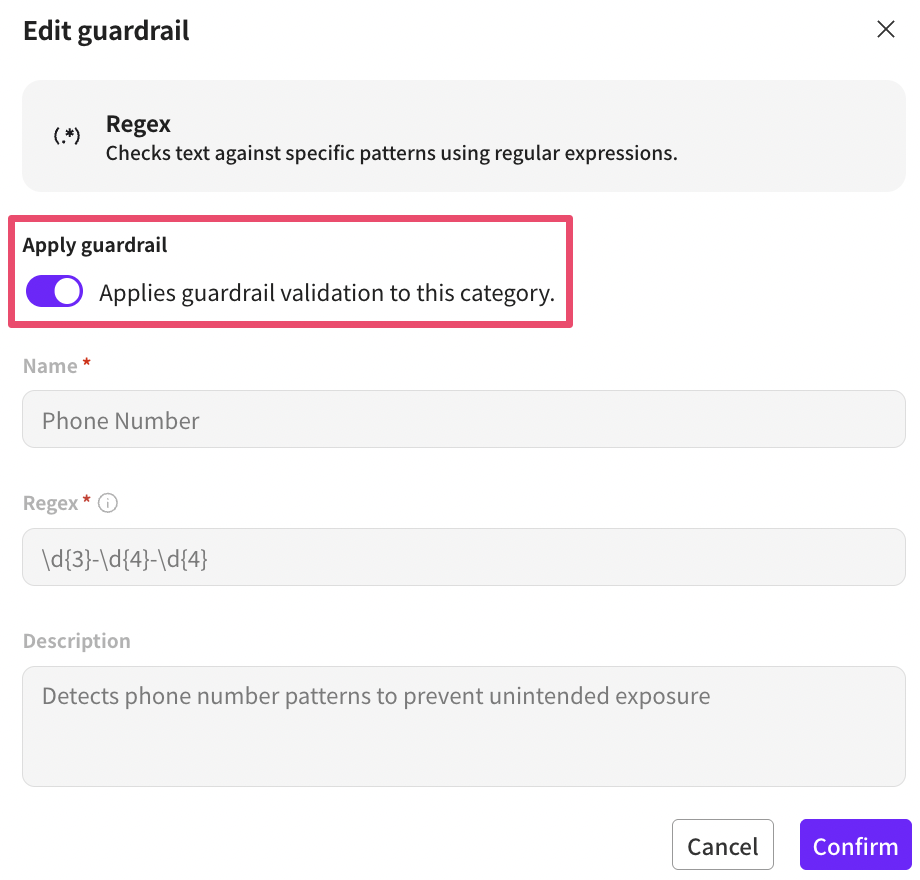Viewport: 920px width, 880px height.
Task: Click the 'Applies guardrail validation' toggle description
Action: pos(326,293)
